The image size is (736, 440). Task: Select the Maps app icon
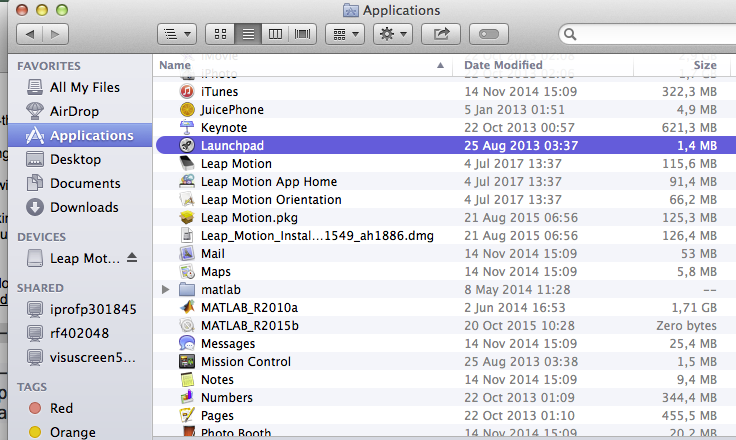tap(187, 271)
